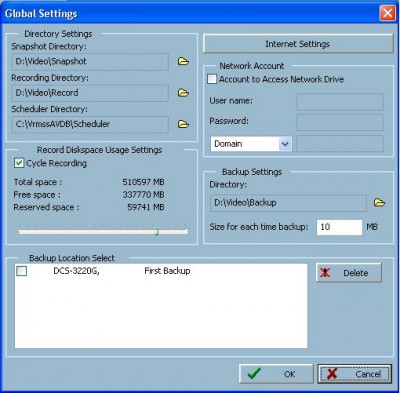Viewport: 400px width, 393px height.
Task: Browse for the Snapshot Directory folder
Action: (x=183, y=61)
